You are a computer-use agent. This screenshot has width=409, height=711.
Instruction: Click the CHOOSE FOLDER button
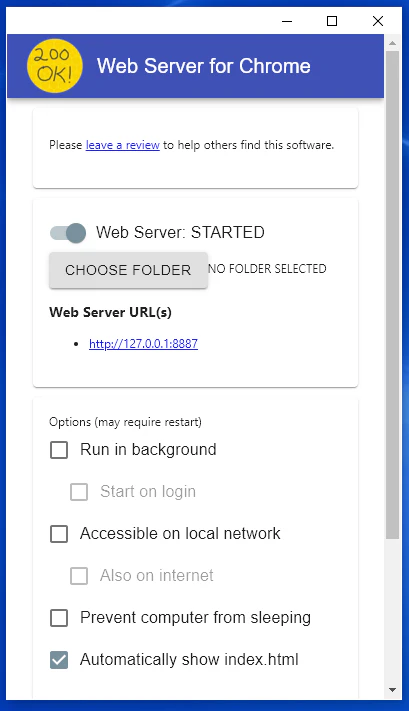click(x=128, y=270)
